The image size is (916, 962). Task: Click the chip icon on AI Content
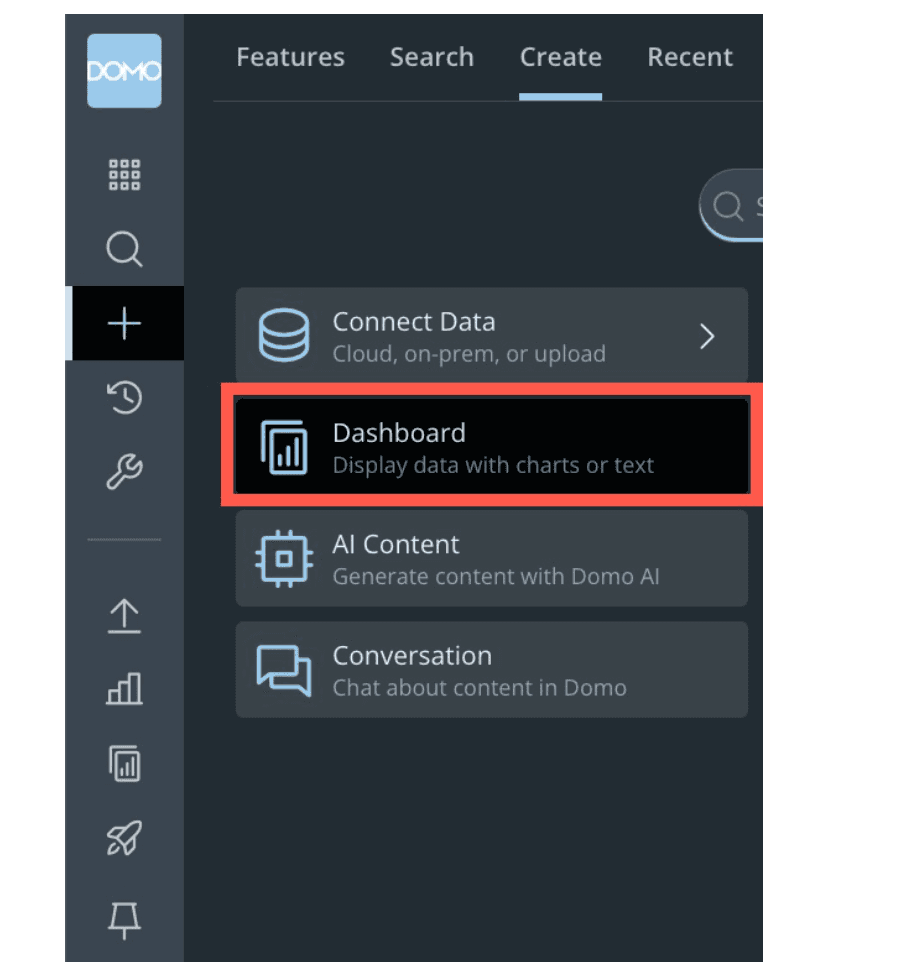(x=284, y=558)
